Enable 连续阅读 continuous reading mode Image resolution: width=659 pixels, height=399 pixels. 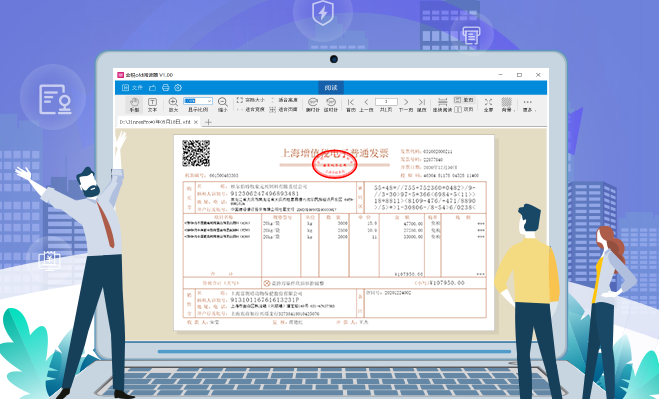point(442,105)
